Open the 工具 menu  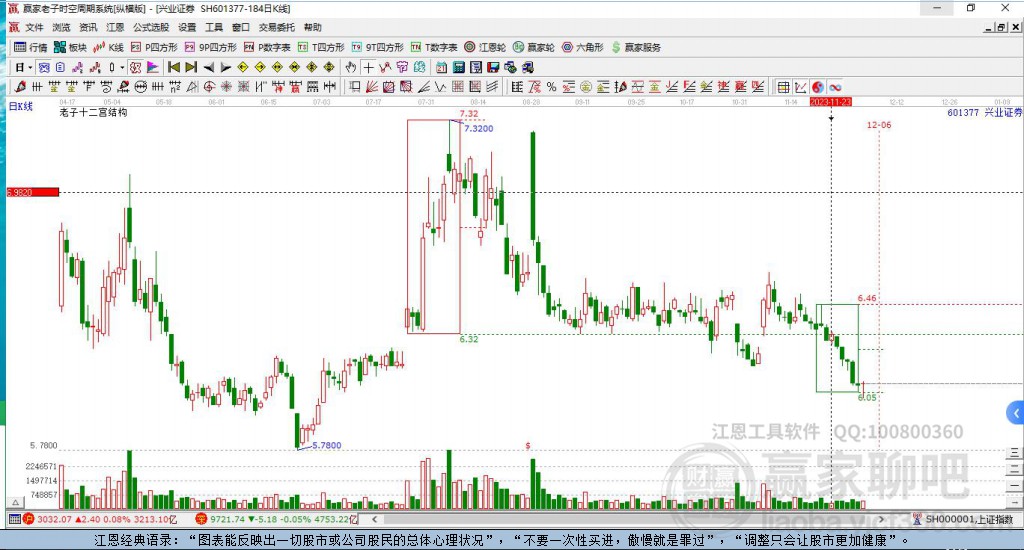[x=214, y=27]
